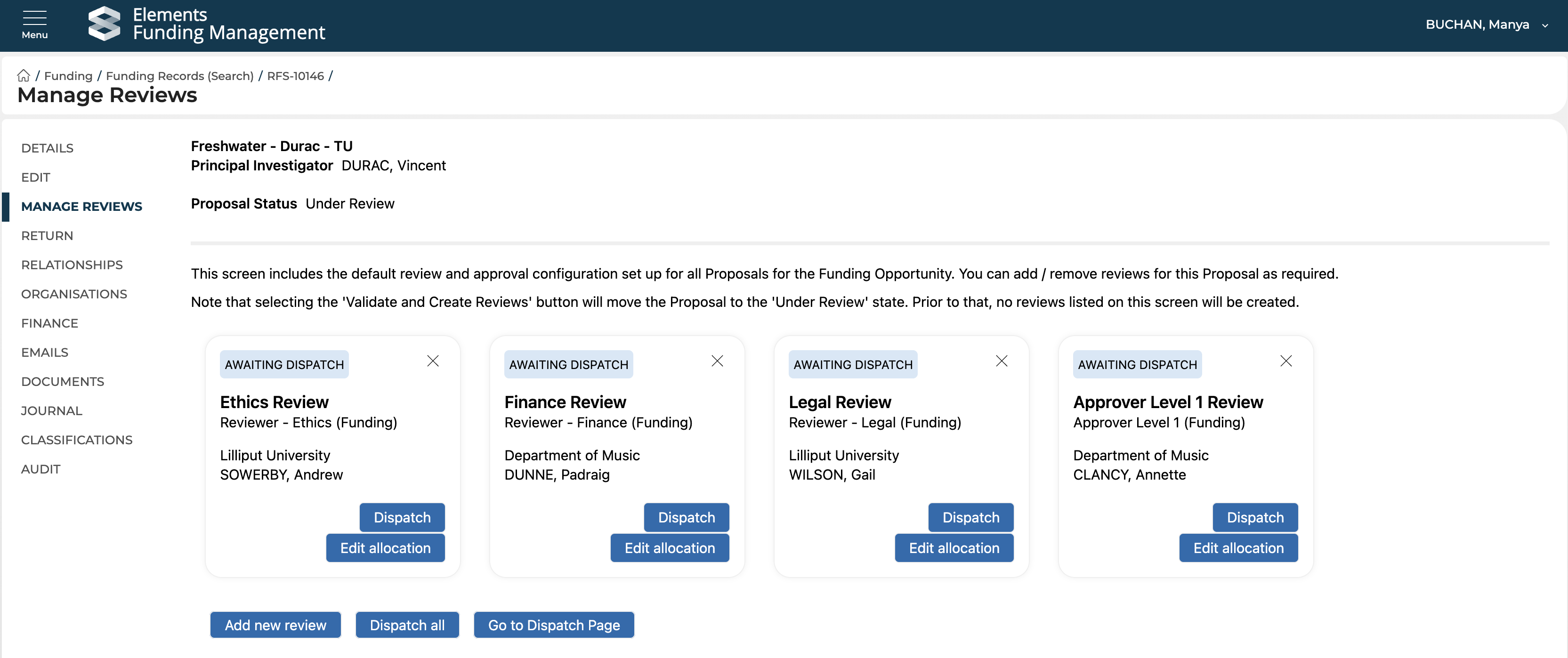Click the Elements logo icon
Viewport: 1568px width, 658px height.
click(104, 24)
